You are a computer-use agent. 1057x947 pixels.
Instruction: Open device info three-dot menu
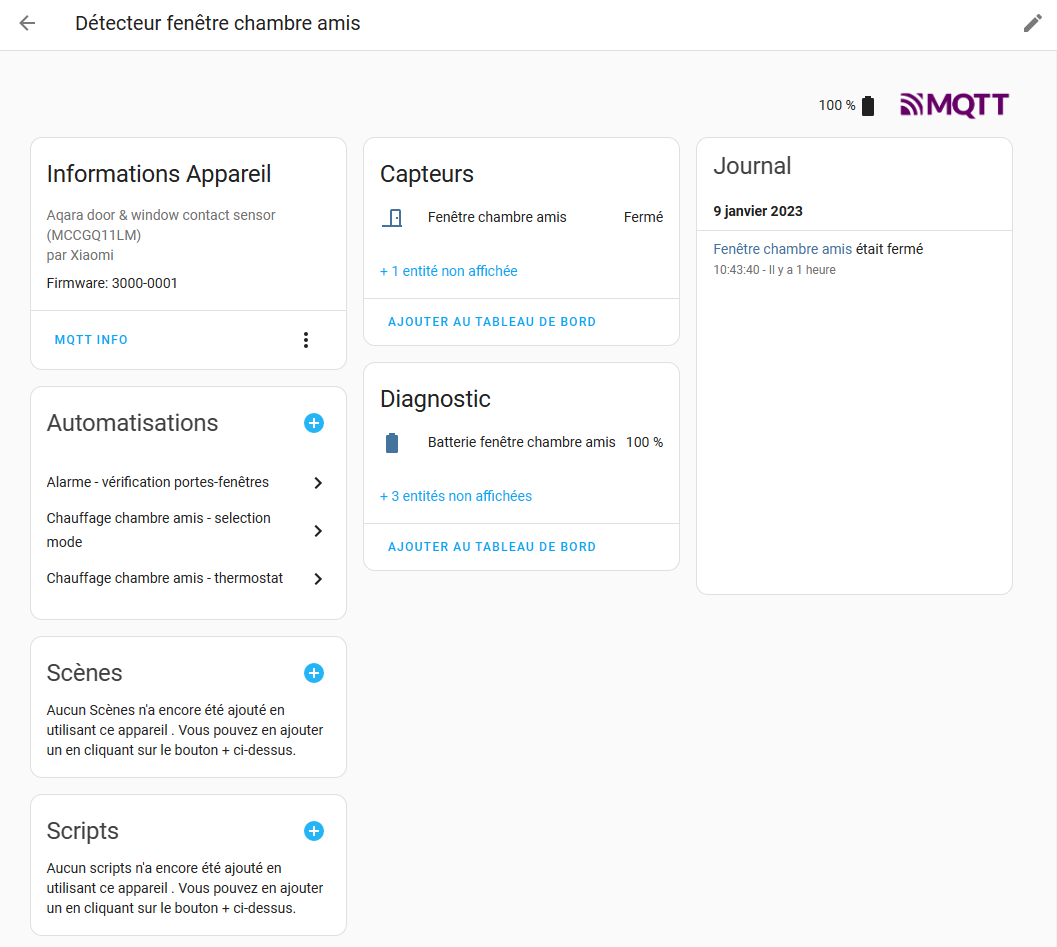coord(306,340)
